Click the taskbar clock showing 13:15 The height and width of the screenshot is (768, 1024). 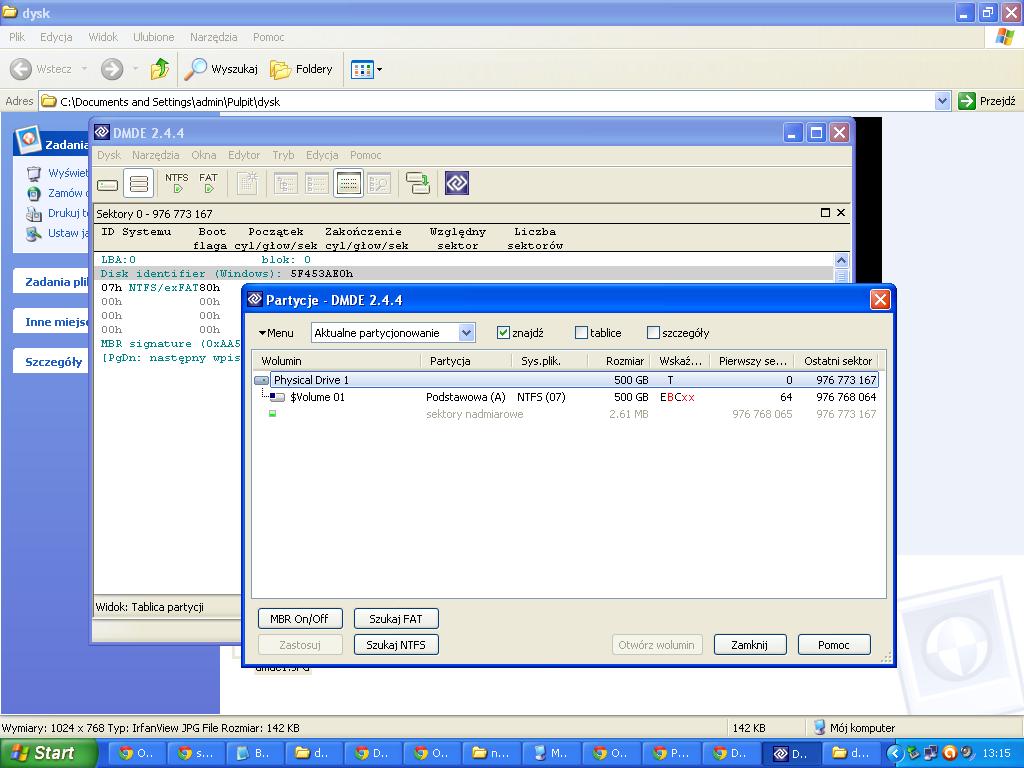tap(997, 753)
